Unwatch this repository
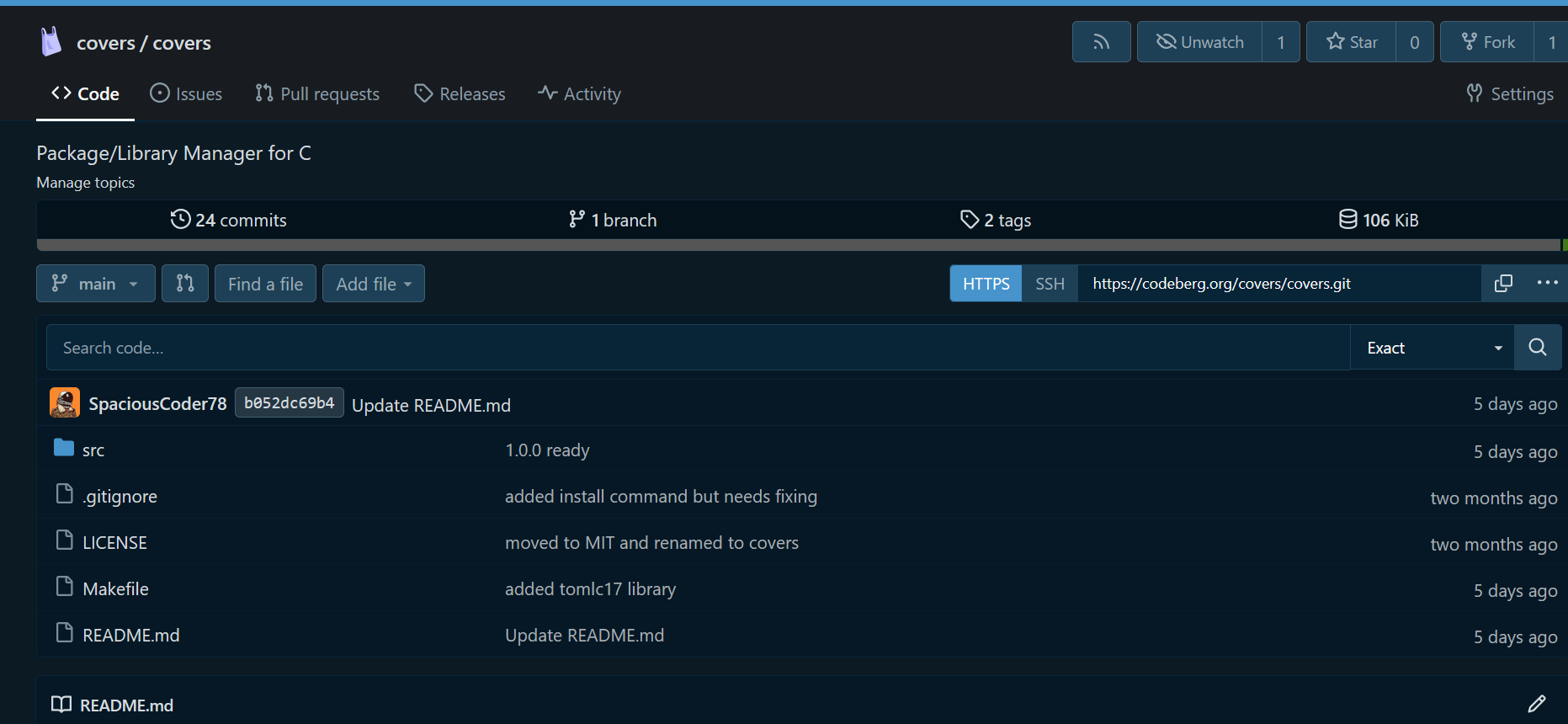The width and height of the screenshot is (1568, 724). coord(1200,42)
